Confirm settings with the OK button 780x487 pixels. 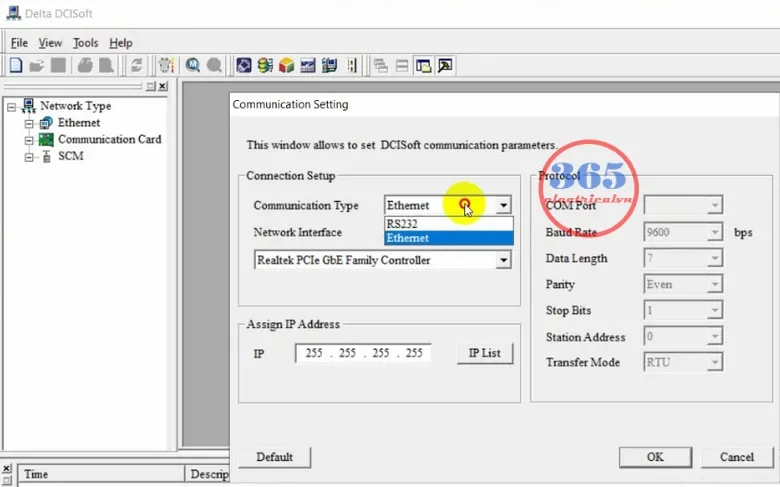tap(655, 457)
